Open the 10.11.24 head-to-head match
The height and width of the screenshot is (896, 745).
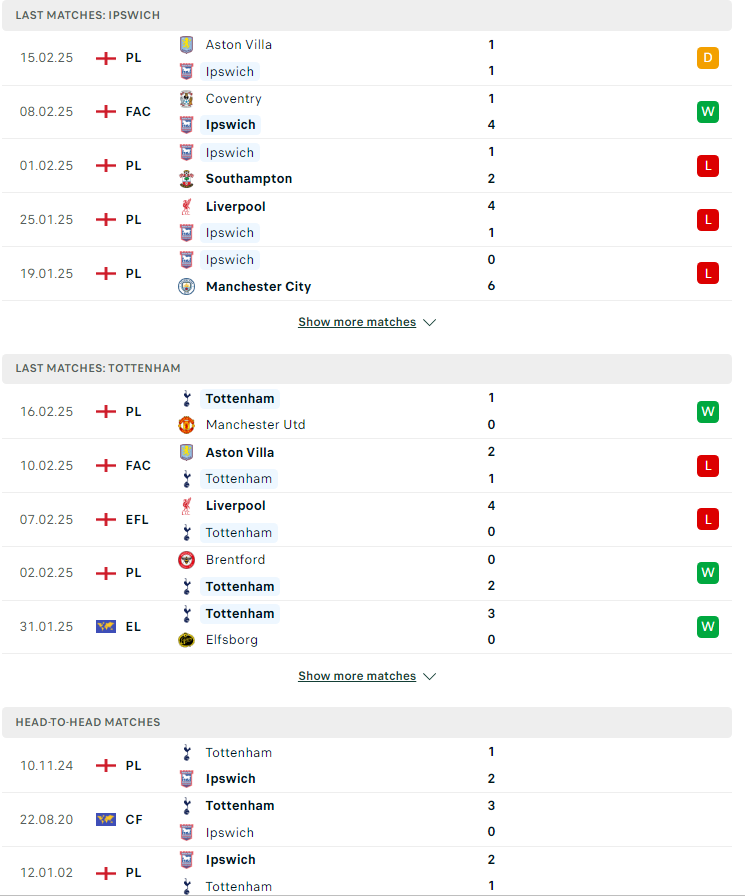point(367,766)
